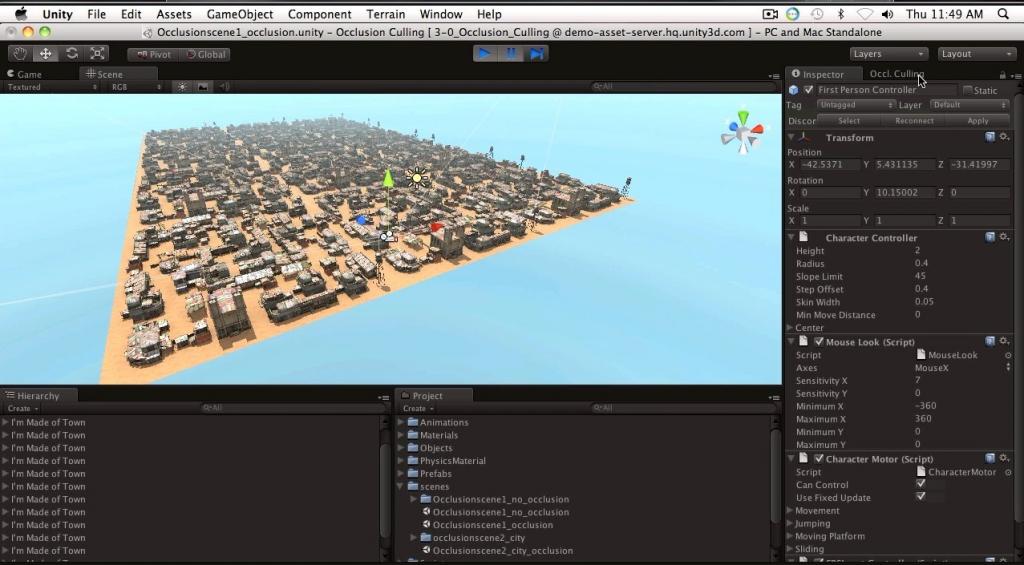Expand the Moving Platform section
Screen dimensions: 1024x565
(x=790, y=536)
